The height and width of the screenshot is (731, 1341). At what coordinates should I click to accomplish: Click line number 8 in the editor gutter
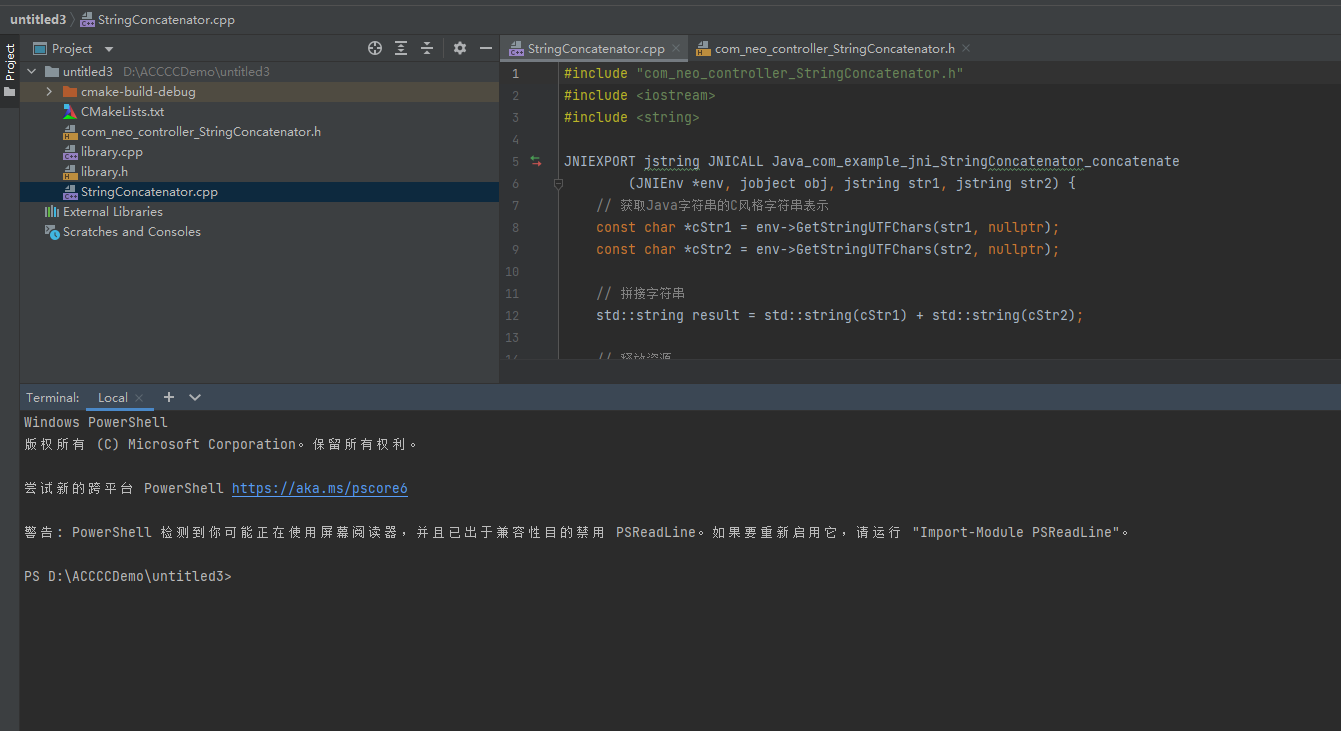[515, 228]
